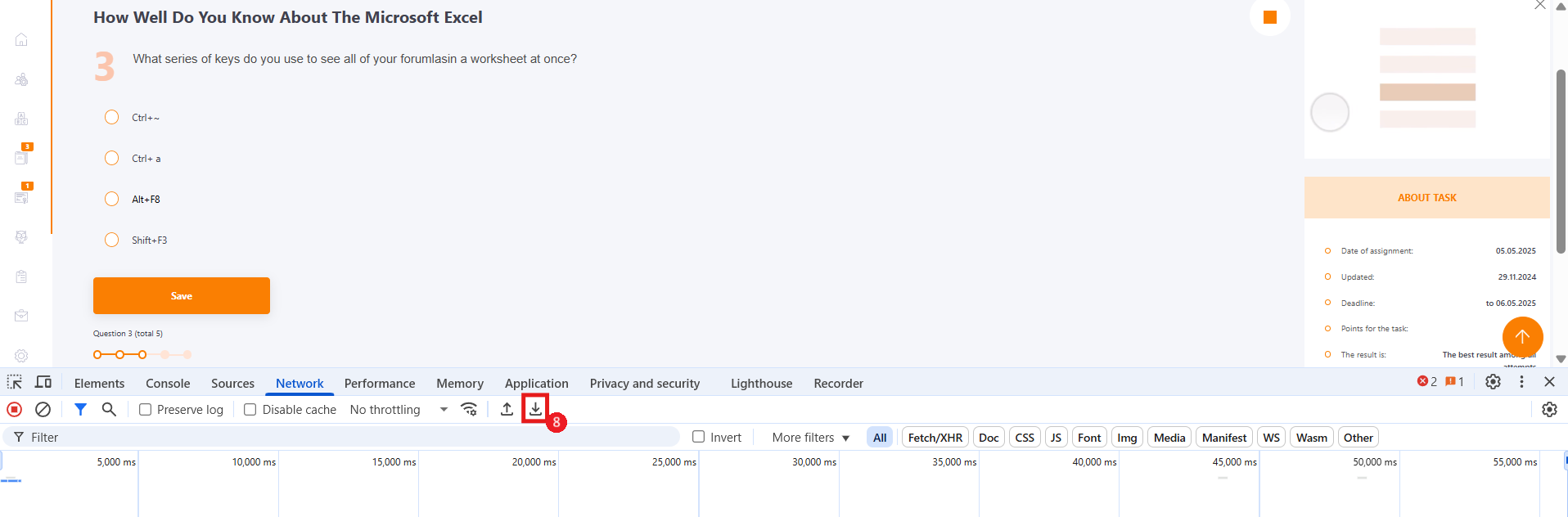Open the network search magnifier
The height and width of the screenshot is (517, 1568).
point(109,409)
